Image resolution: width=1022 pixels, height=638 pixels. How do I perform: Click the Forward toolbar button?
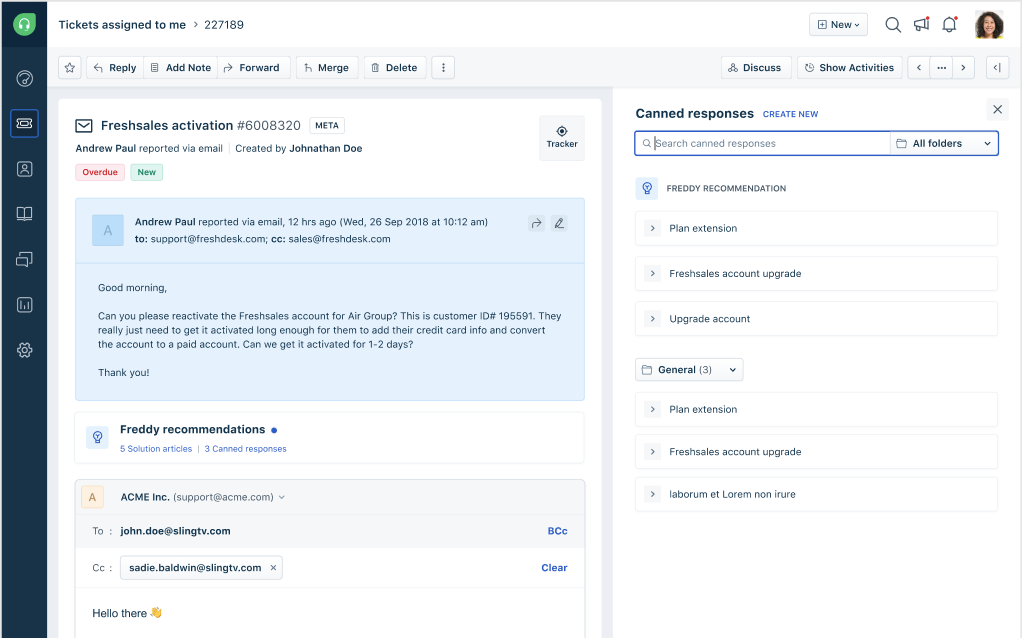point(252,68)
